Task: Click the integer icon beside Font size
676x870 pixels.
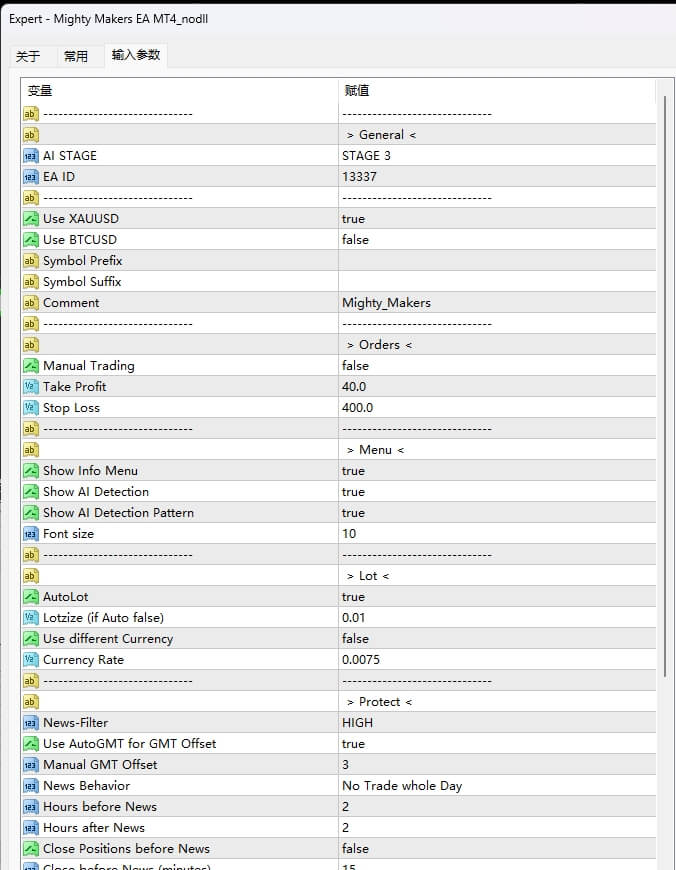Action: point(30,534)
